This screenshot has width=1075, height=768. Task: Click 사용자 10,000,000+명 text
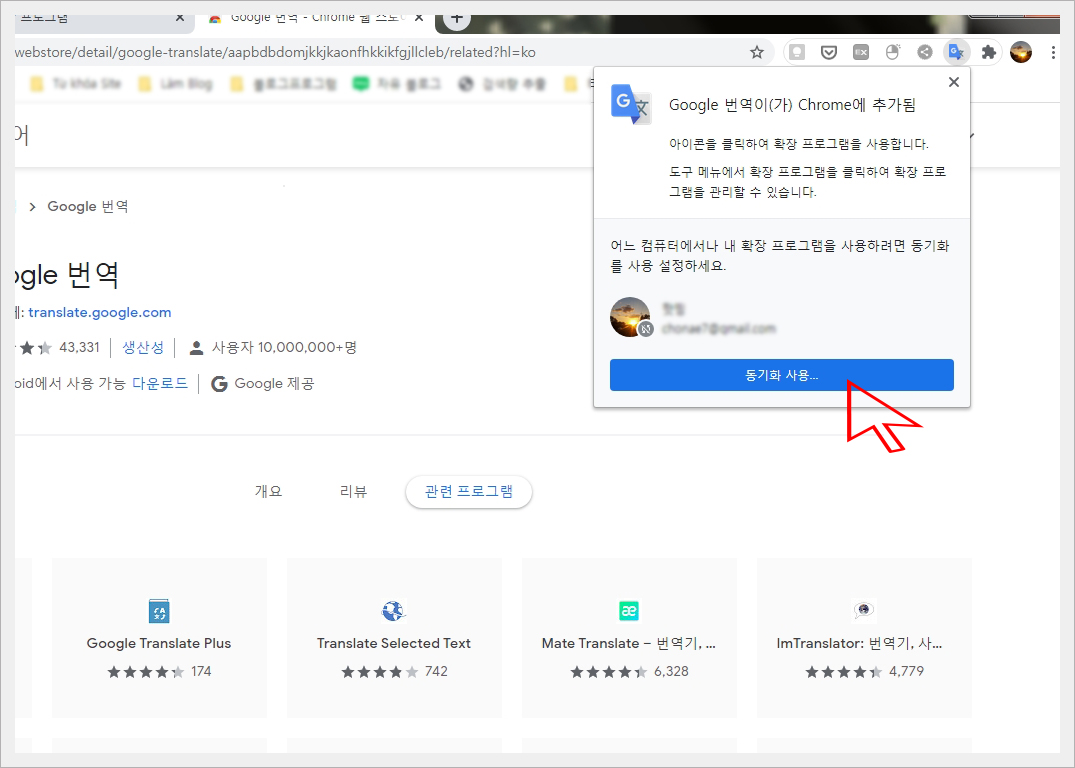click(285, 348)
